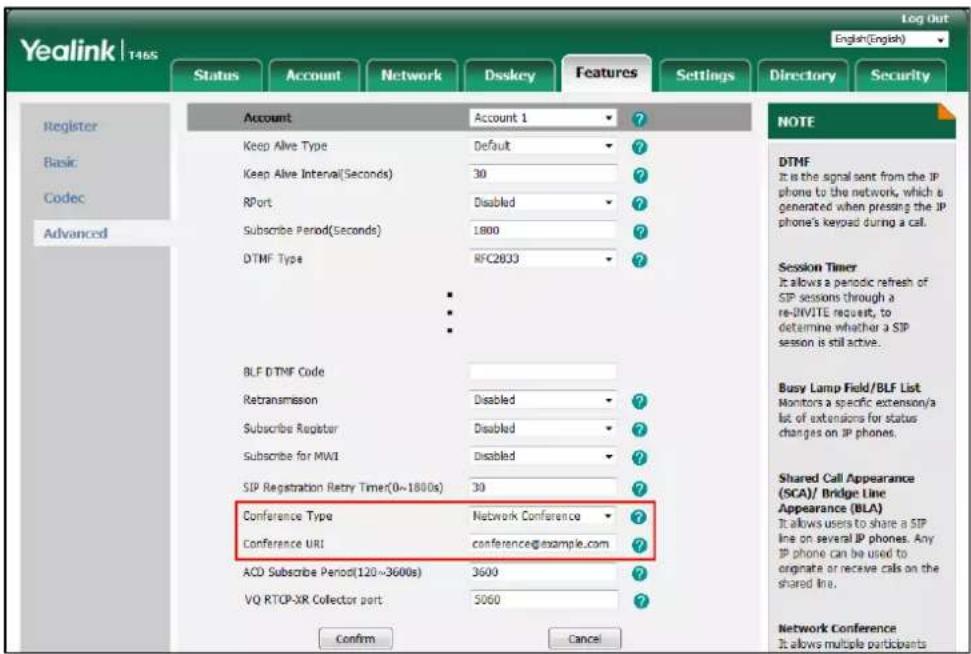Open Subscribe for MWI dropdown
The width and height of the screenshot is (971, 654).
click(x=543, y=456)
